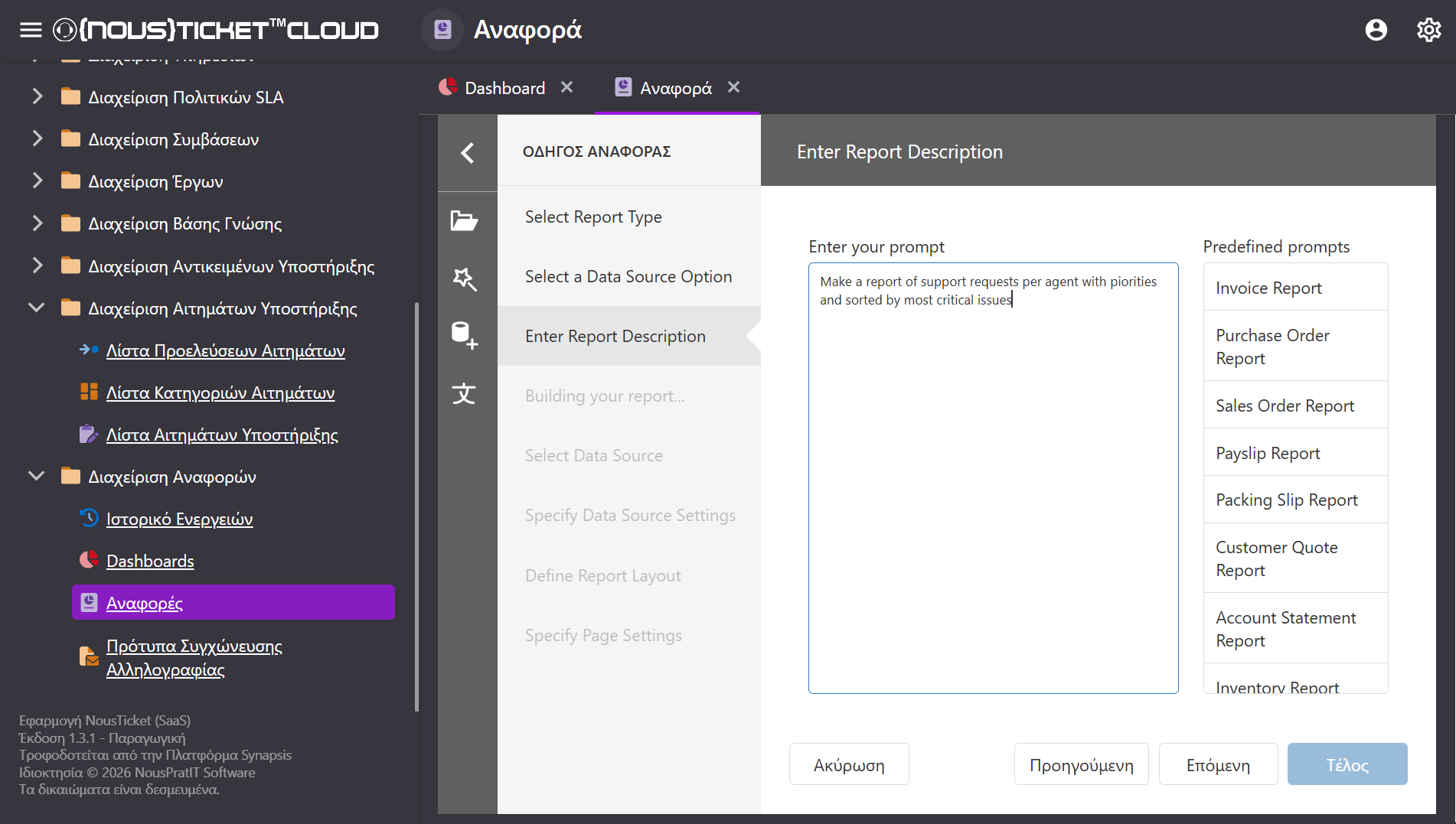The width and height of the screenshot is (1456, 824).
Task: Go to Select Report Type step
Action: (629, 217)
